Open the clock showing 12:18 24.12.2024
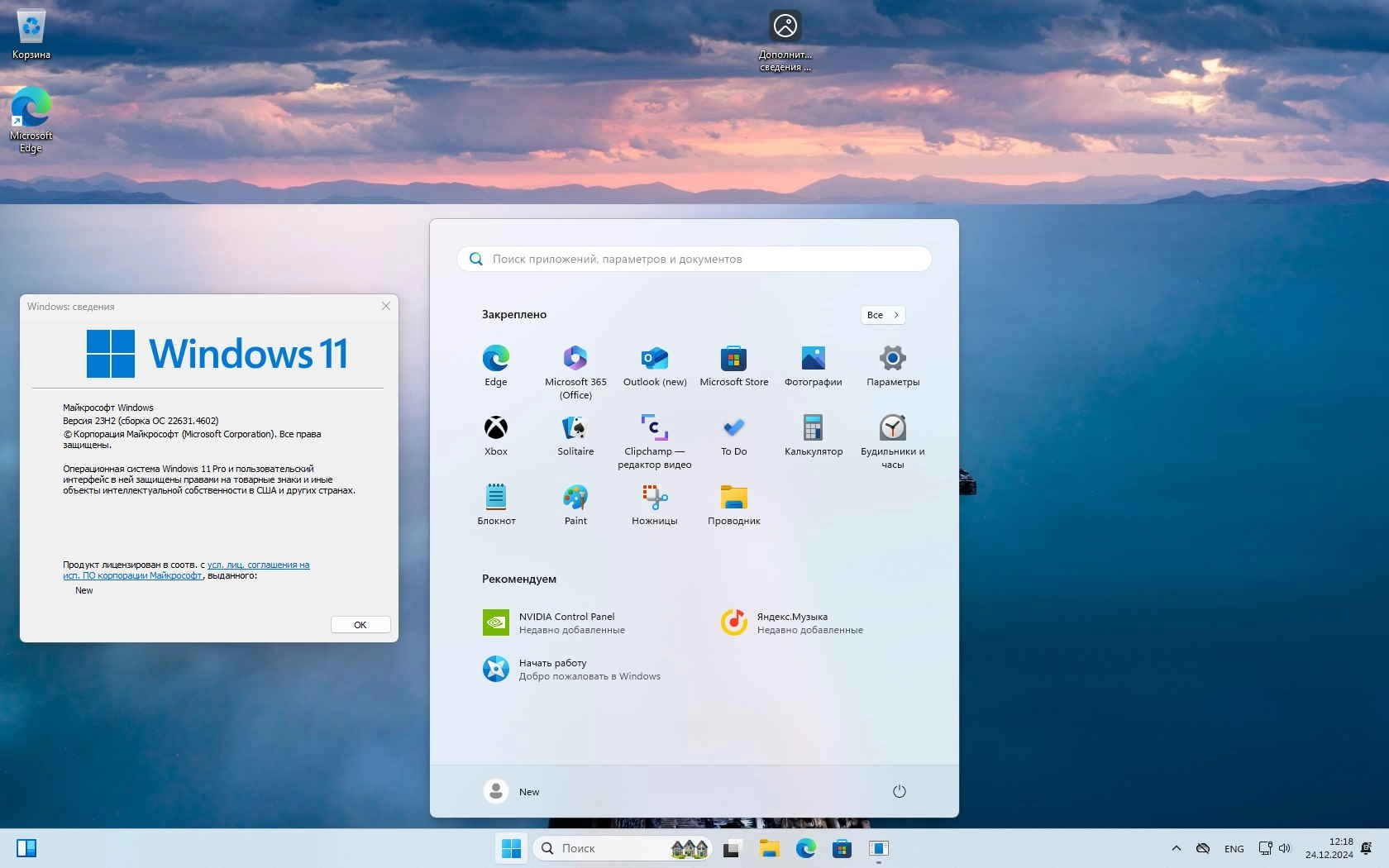1389x868 pixels. [1329, 848]
